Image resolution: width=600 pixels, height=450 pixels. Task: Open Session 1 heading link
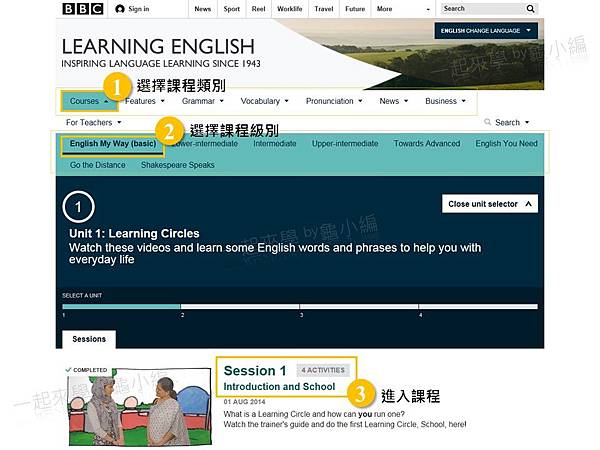255,371
